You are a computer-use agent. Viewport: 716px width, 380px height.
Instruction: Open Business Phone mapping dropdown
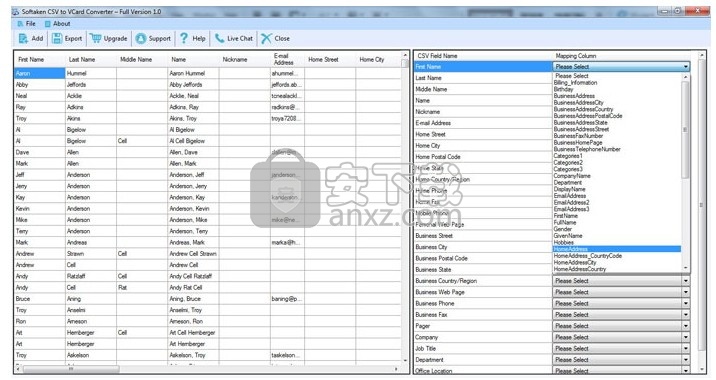point(621,304)
